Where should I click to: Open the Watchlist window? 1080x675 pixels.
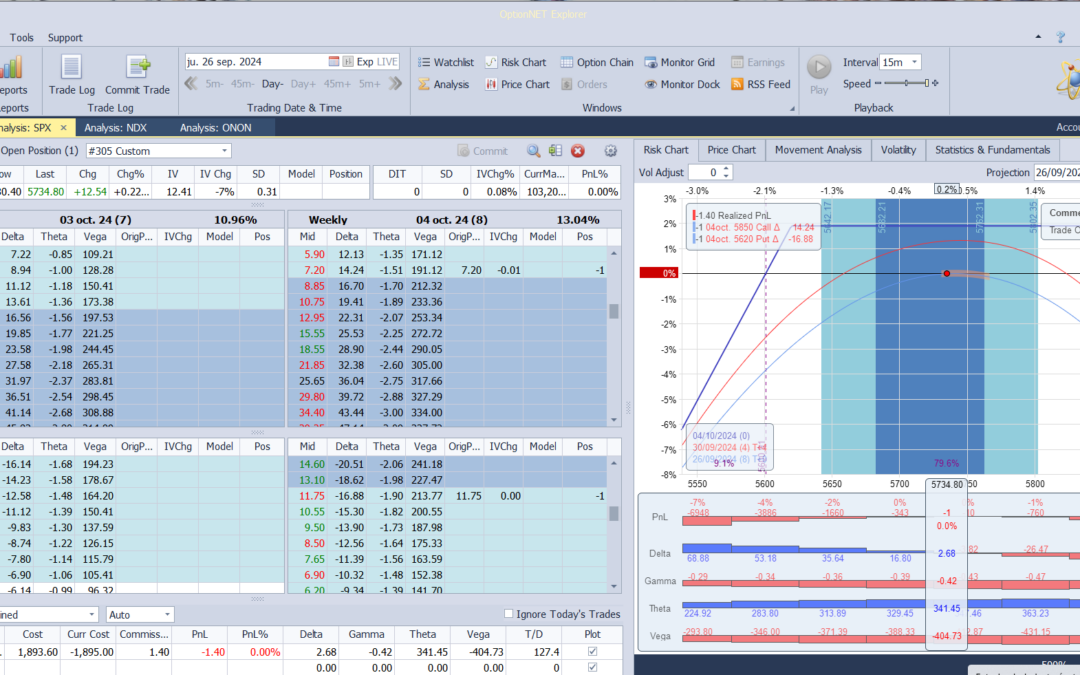pos(446,62)
